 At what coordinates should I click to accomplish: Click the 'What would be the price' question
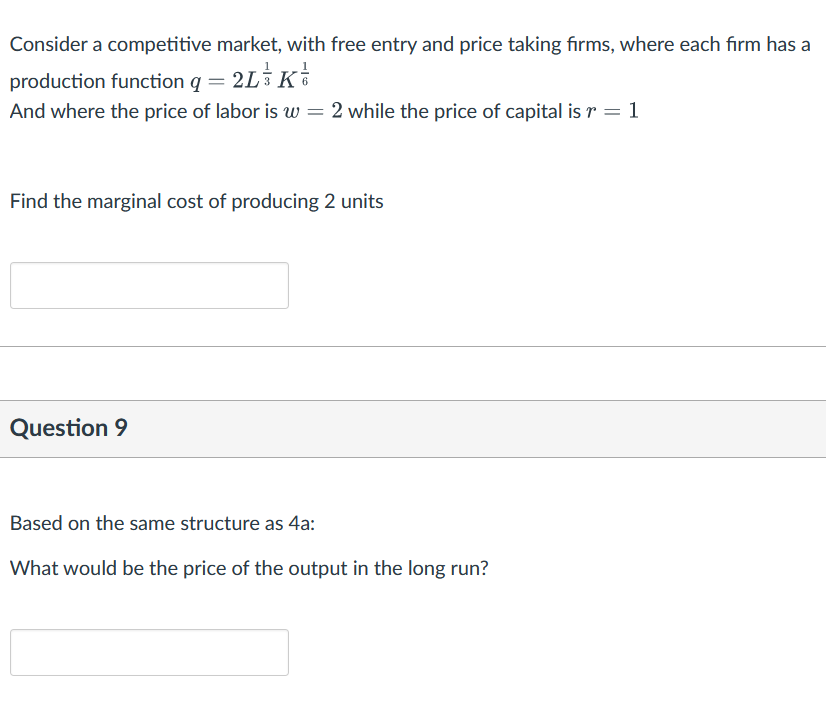(249, 569)
